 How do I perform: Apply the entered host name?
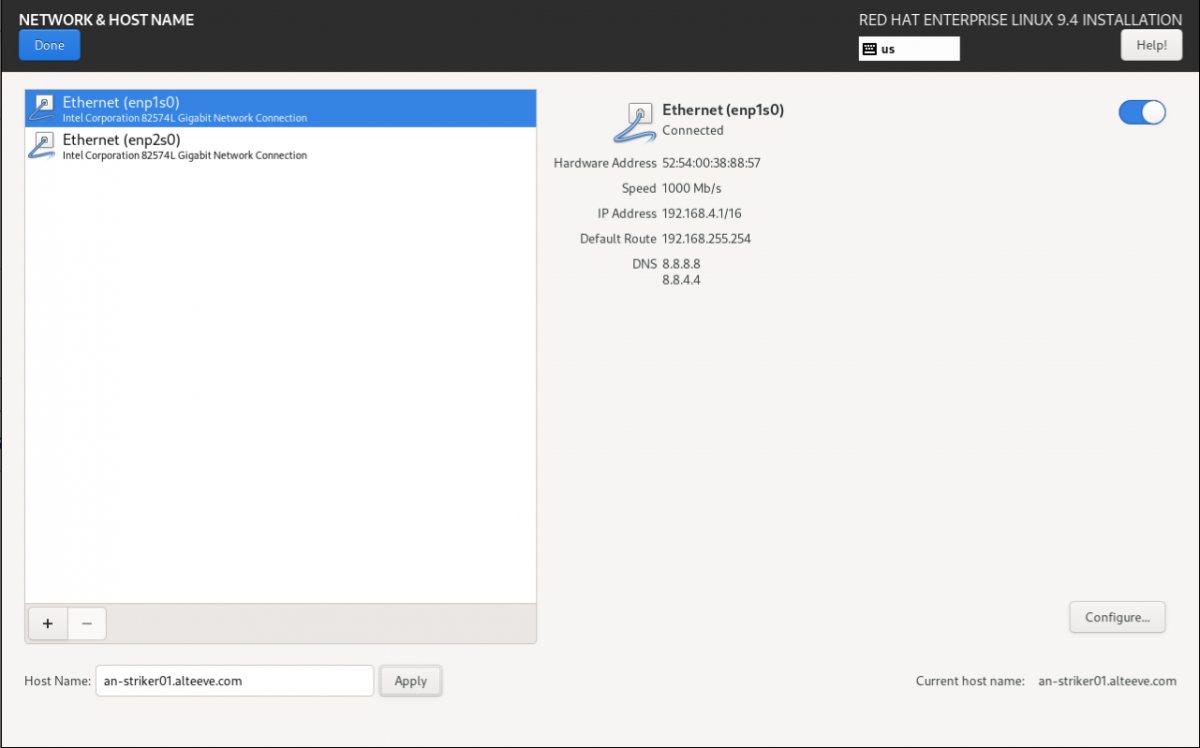410,681
